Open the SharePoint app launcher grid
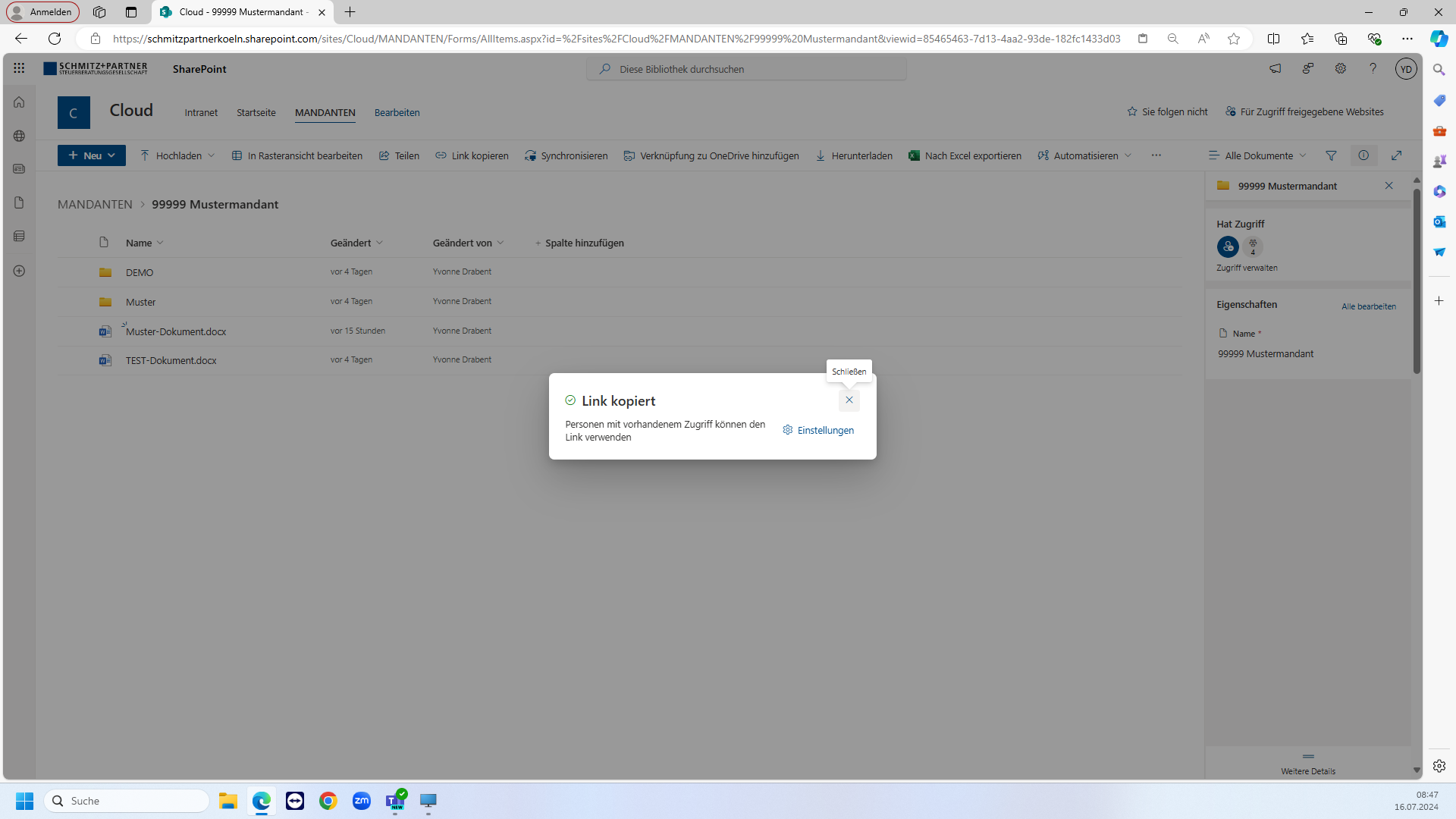This screenshot has width=1456, height=819. pyautogui.click(x=19, y=68)
